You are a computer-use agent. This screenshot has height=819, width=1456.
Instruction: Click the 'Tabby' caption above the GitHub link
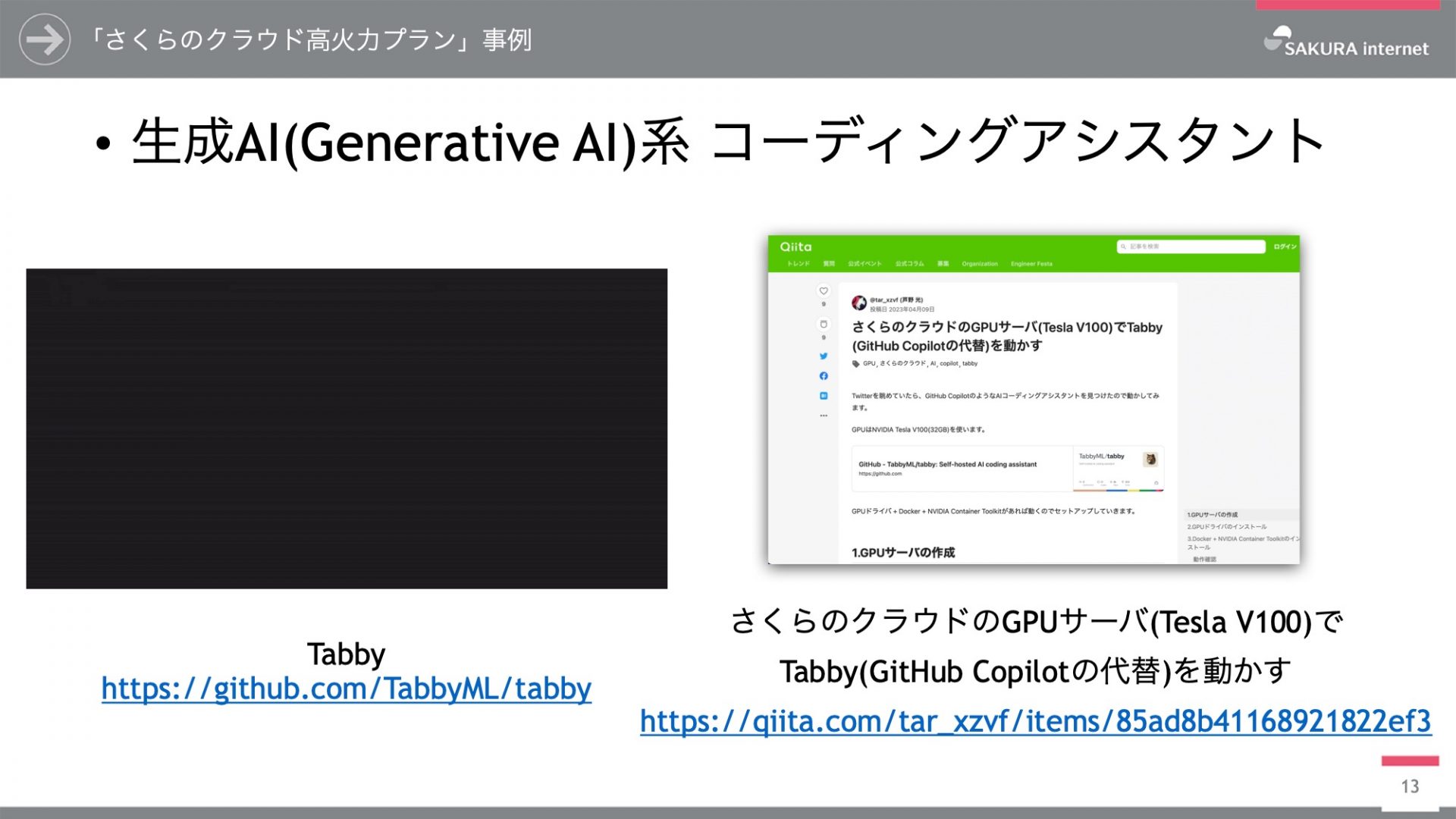click(x=346, y=654)
